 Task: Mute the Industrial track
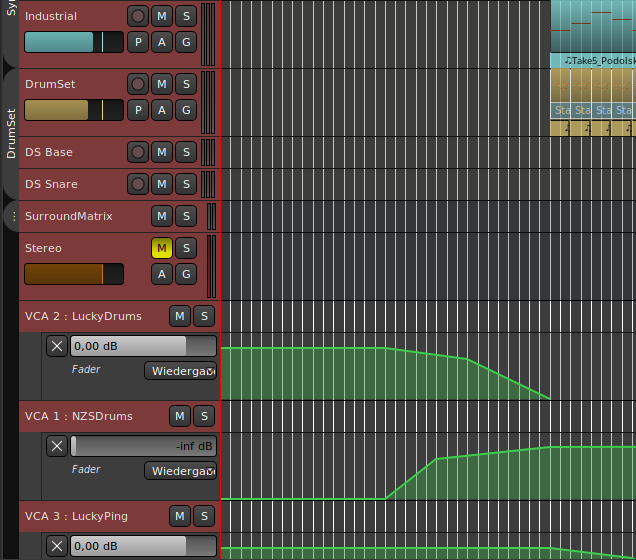point(162,16)
